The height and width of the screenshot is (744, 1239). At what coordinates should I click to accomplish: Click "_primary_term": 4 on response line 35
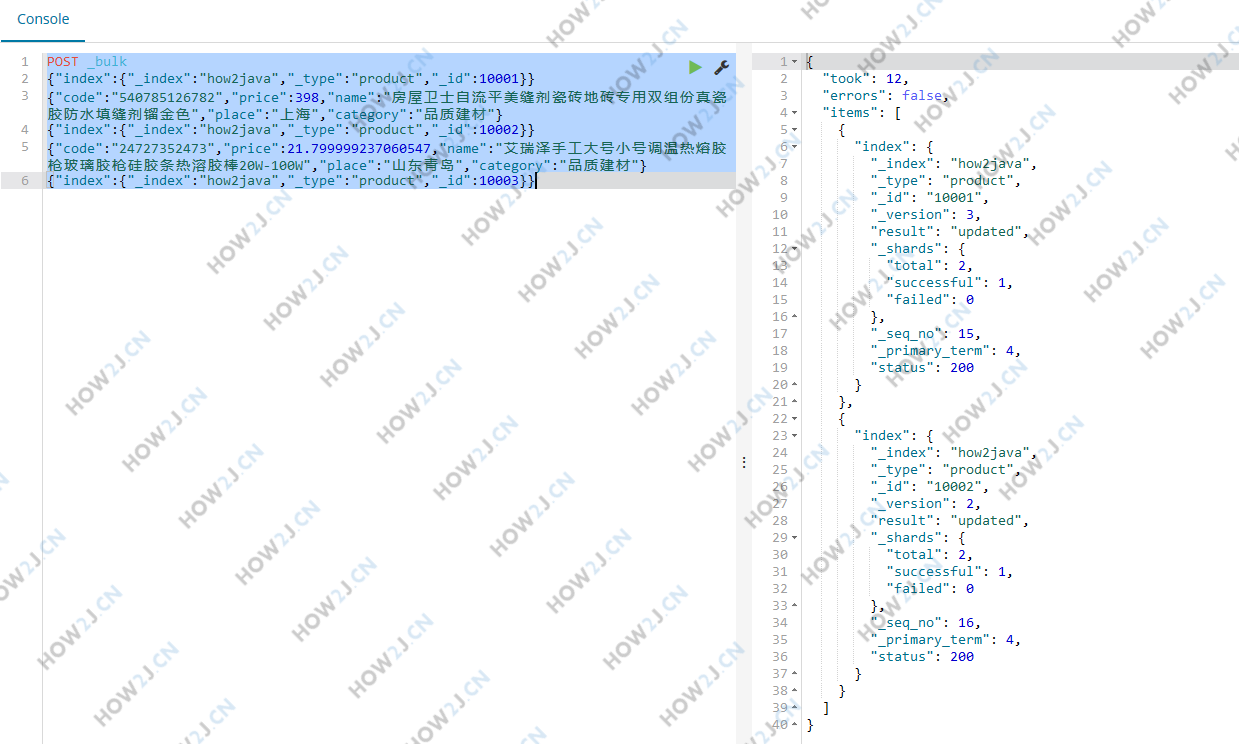click(x=945, y=640)
